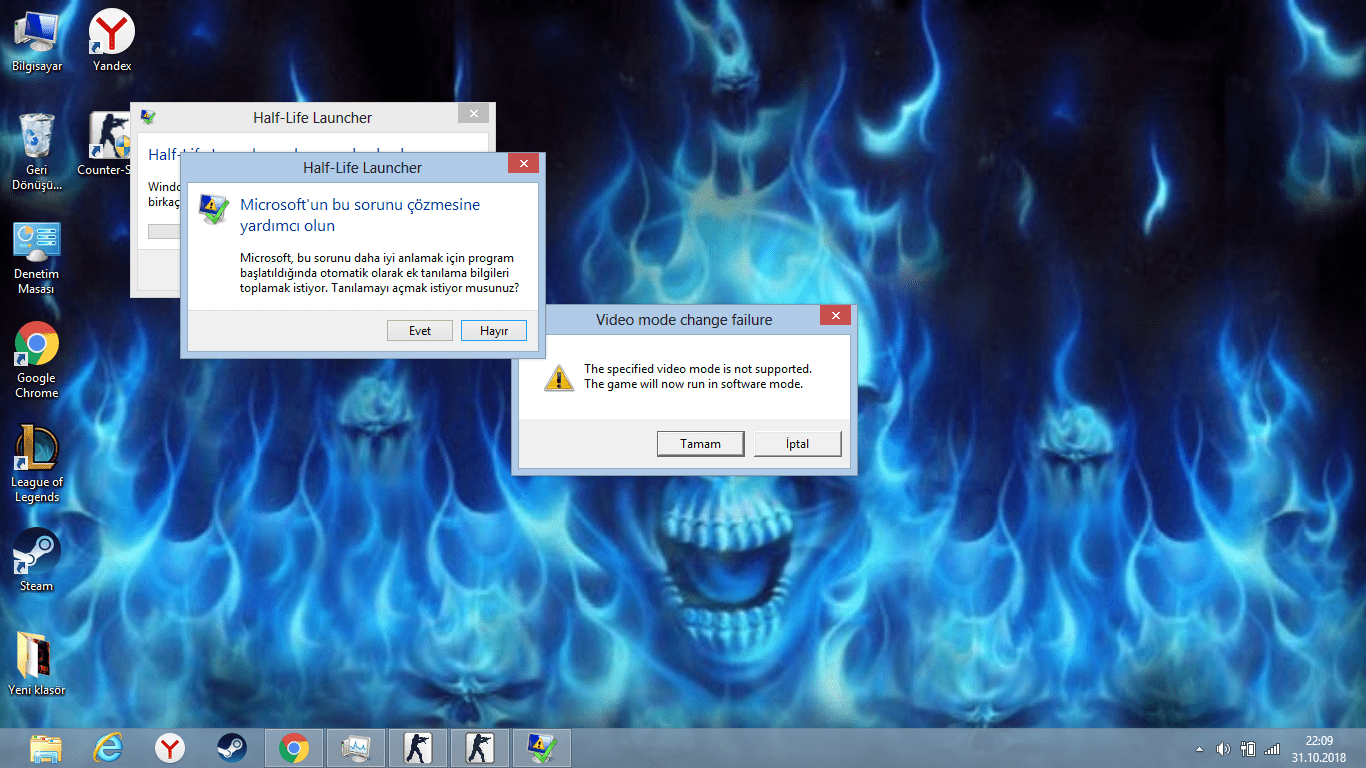1366x768 pixels.
Task: Close the background Half-Life Launcher window
Action: (x=473, y=113)
